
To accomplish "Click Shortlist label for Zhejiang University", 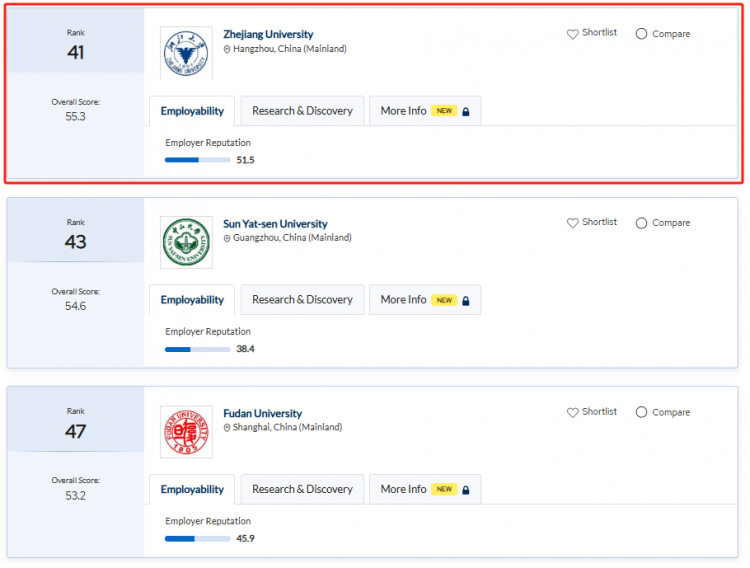I will tap(599, 33).
